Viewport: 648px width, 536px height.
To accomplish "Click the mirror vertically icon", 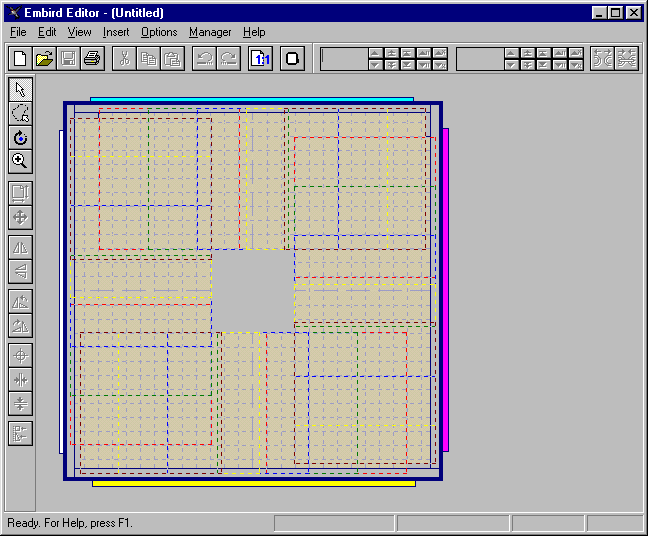I will pos(20,271).
